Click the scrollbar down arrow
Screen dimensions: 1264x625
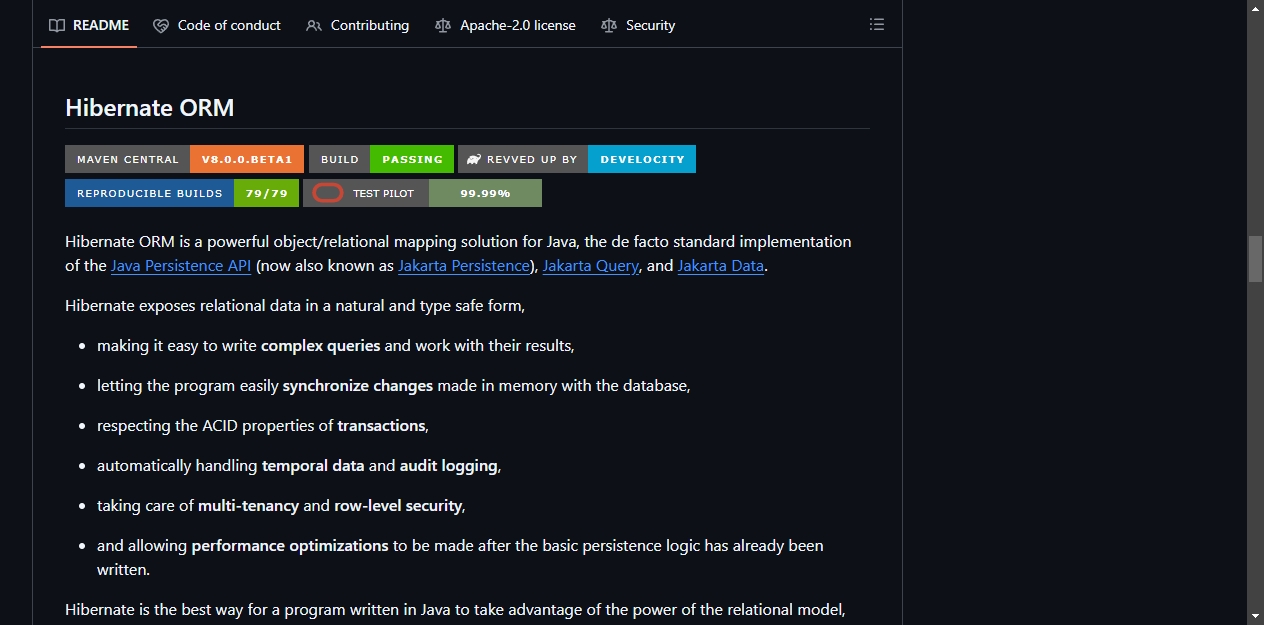tap(1256, 615)
